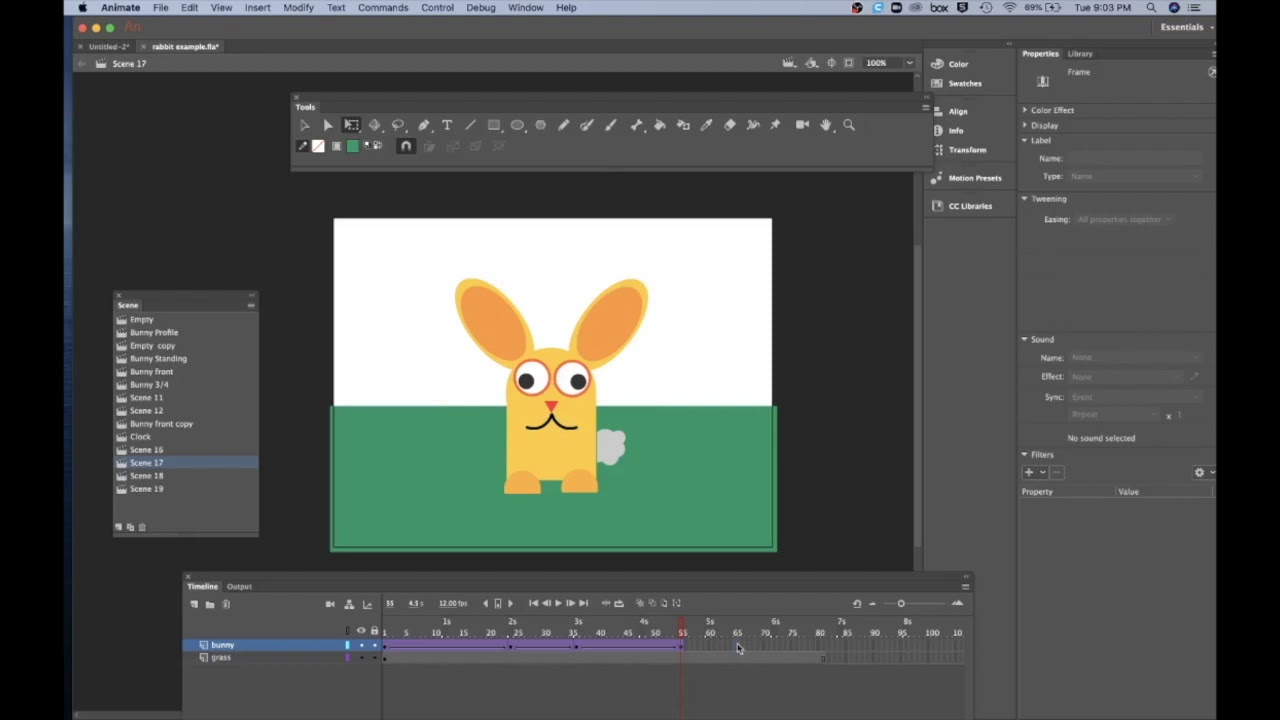Switch to the Properties tab
Image resolution: width=1280 pixels, height=720 pixels.
1040,54
